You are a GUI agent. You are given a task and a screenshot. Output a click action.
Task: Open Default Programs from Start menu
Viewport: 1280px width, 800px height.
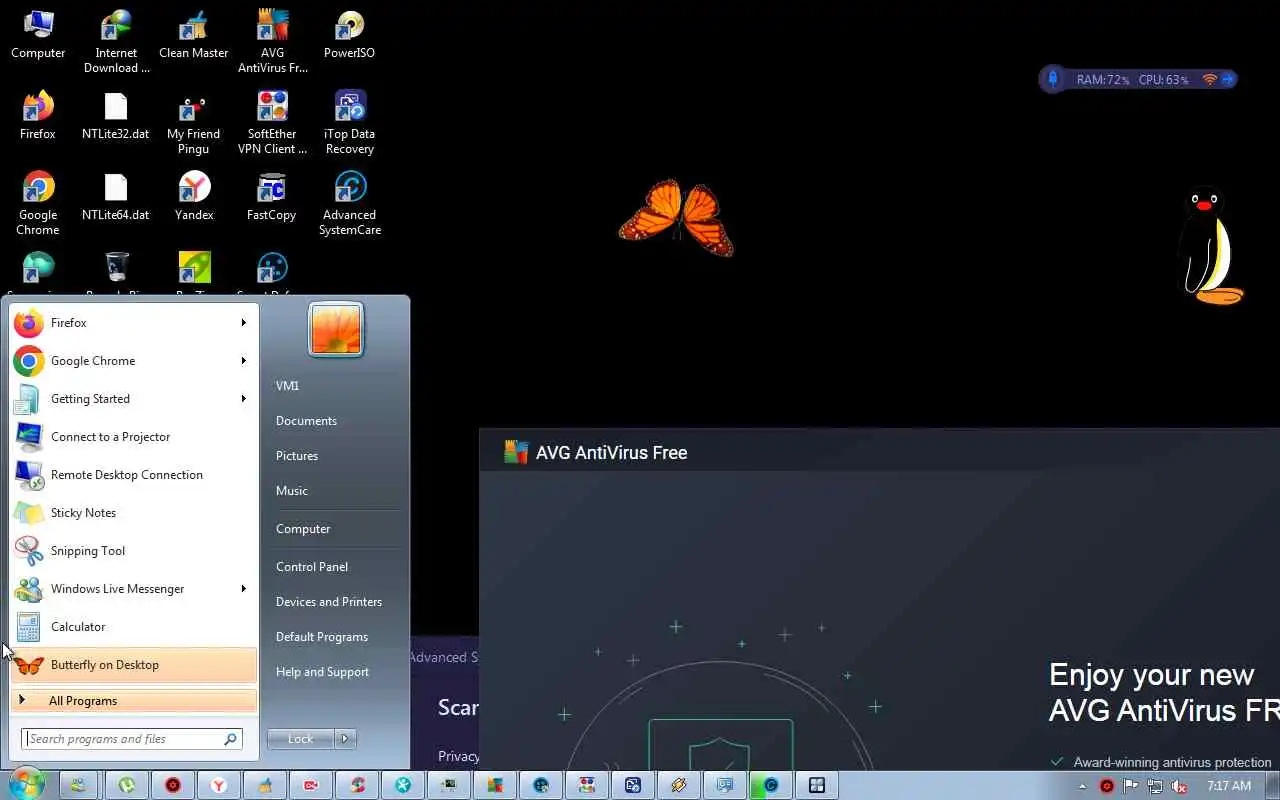pos(322,637)
